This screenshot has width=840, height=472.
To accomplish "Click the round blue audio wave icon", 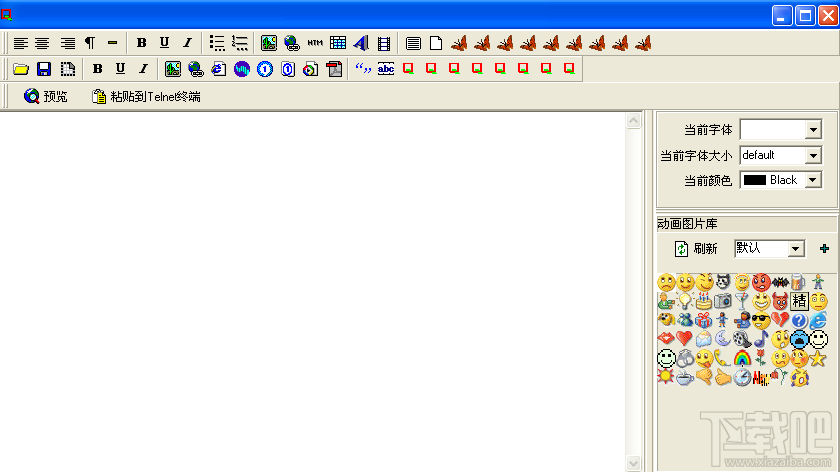I will click(x=242, y=69).
